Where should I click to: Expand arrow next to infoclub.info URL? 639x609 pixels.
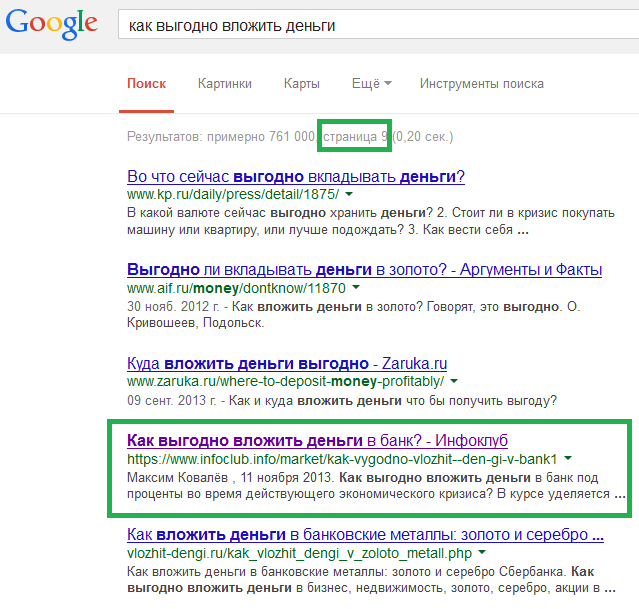click(568, 459)
